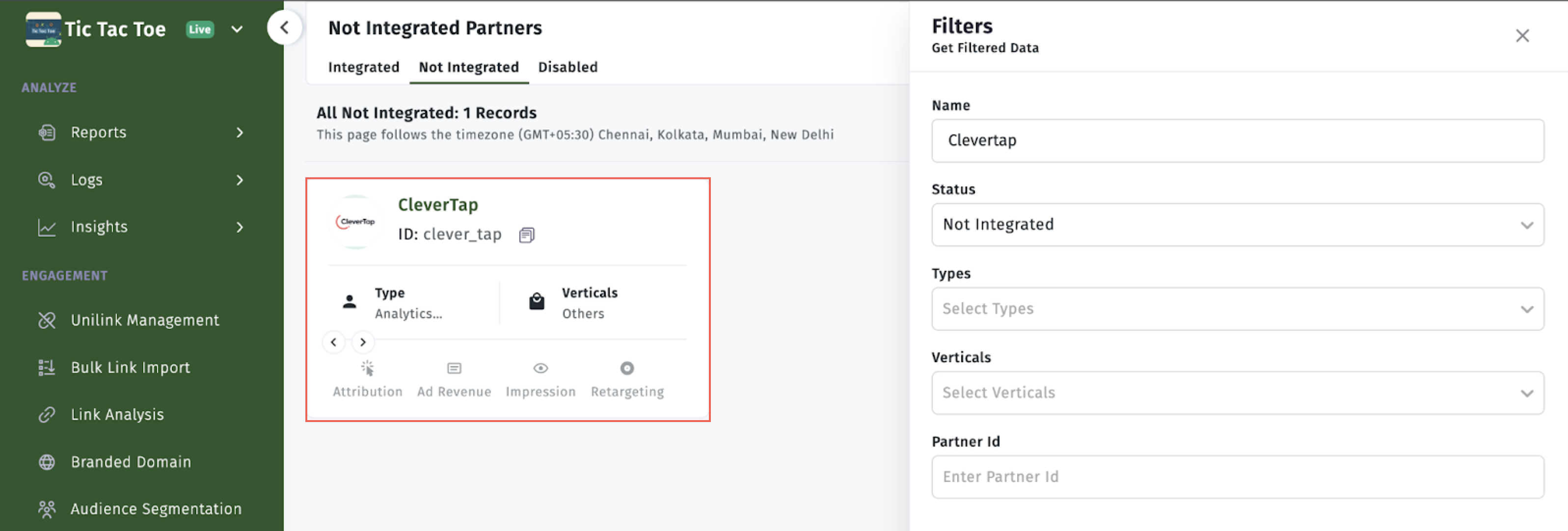This screenshot has height=531, width=1568.
Task: Open the CleverTap partner name link
Action: (438, 205)
